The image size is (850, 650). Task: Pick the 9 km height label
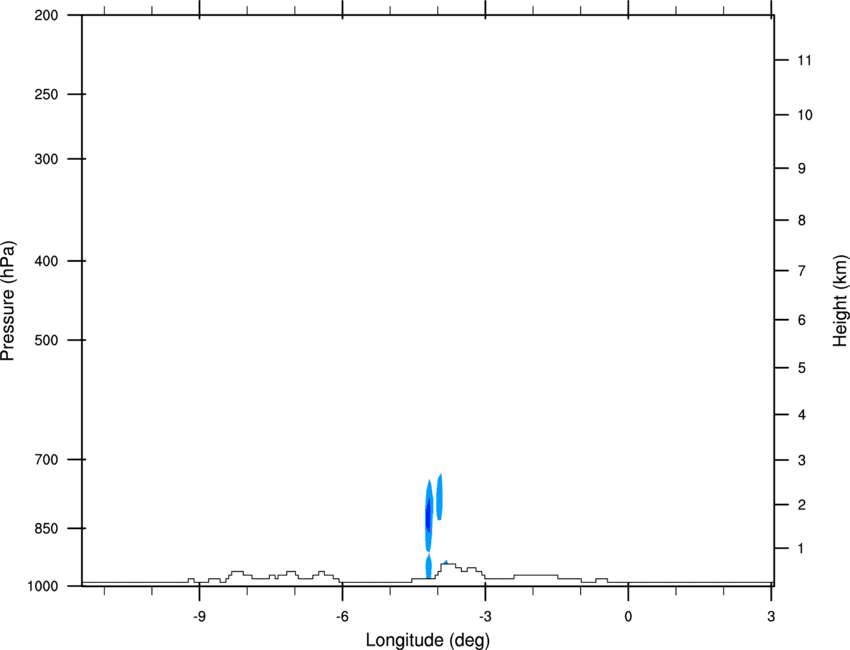(x=802, y=169)
